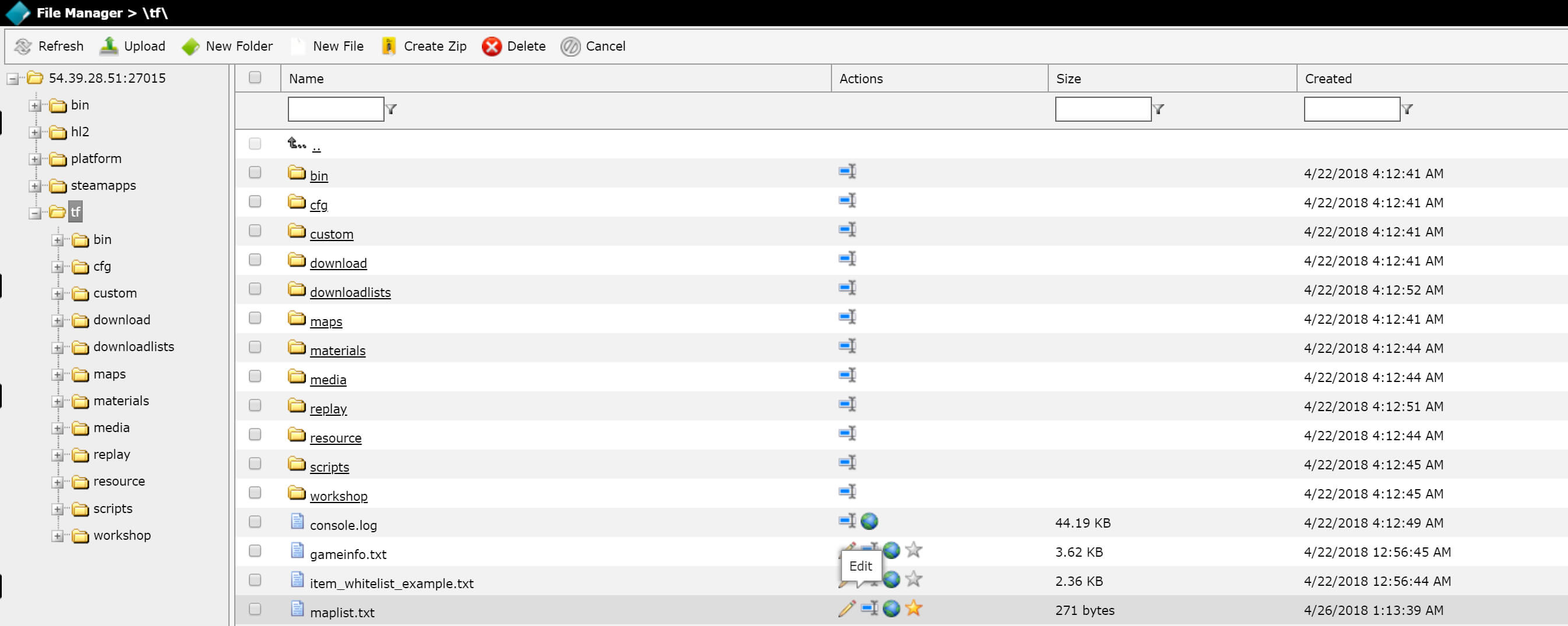The width and height of the screenshot is (1568, 626).
Task: Check the box for cfg folder row
Action: coord(255,201)
